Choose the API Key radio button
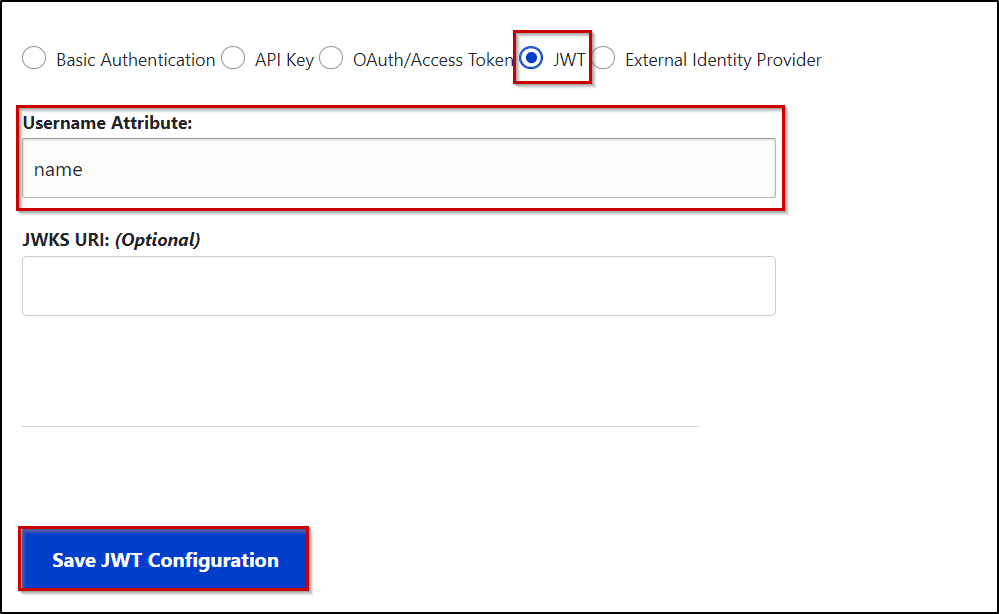The width and height of the screenshot is (999, 614). click(233, 59)
